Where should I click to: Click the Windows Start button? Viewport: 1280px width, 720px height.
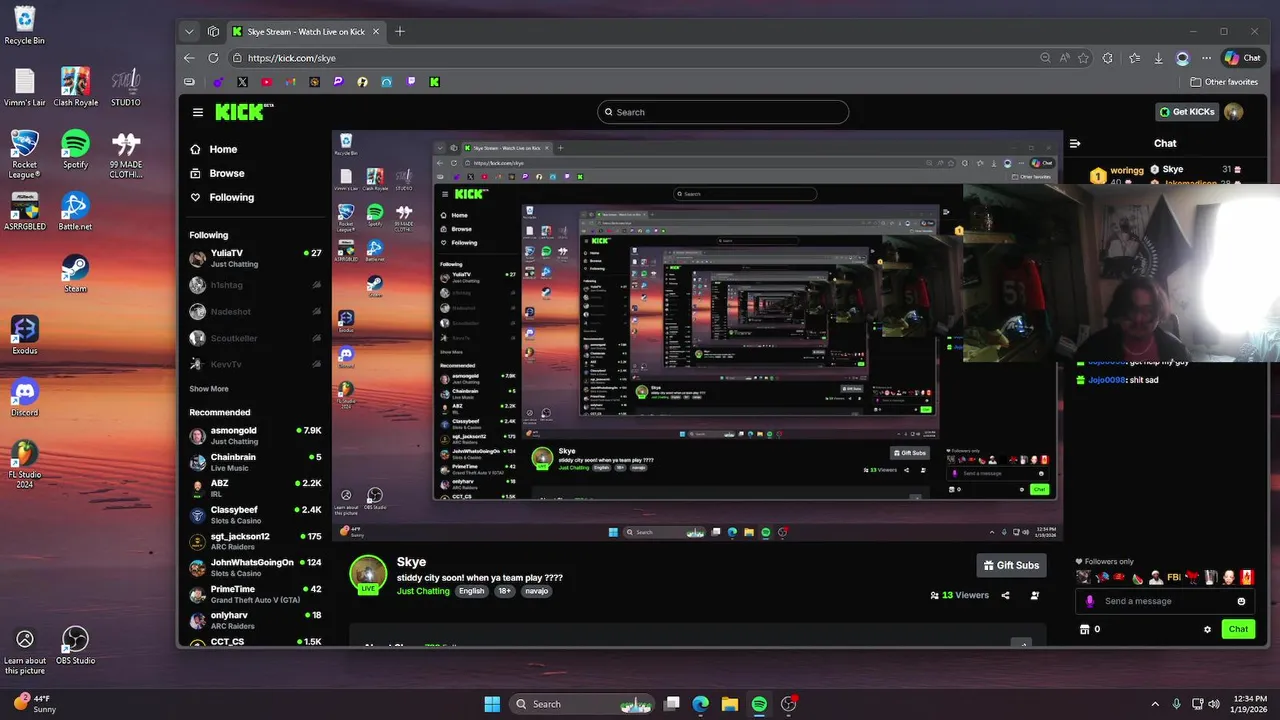[492, 704]
